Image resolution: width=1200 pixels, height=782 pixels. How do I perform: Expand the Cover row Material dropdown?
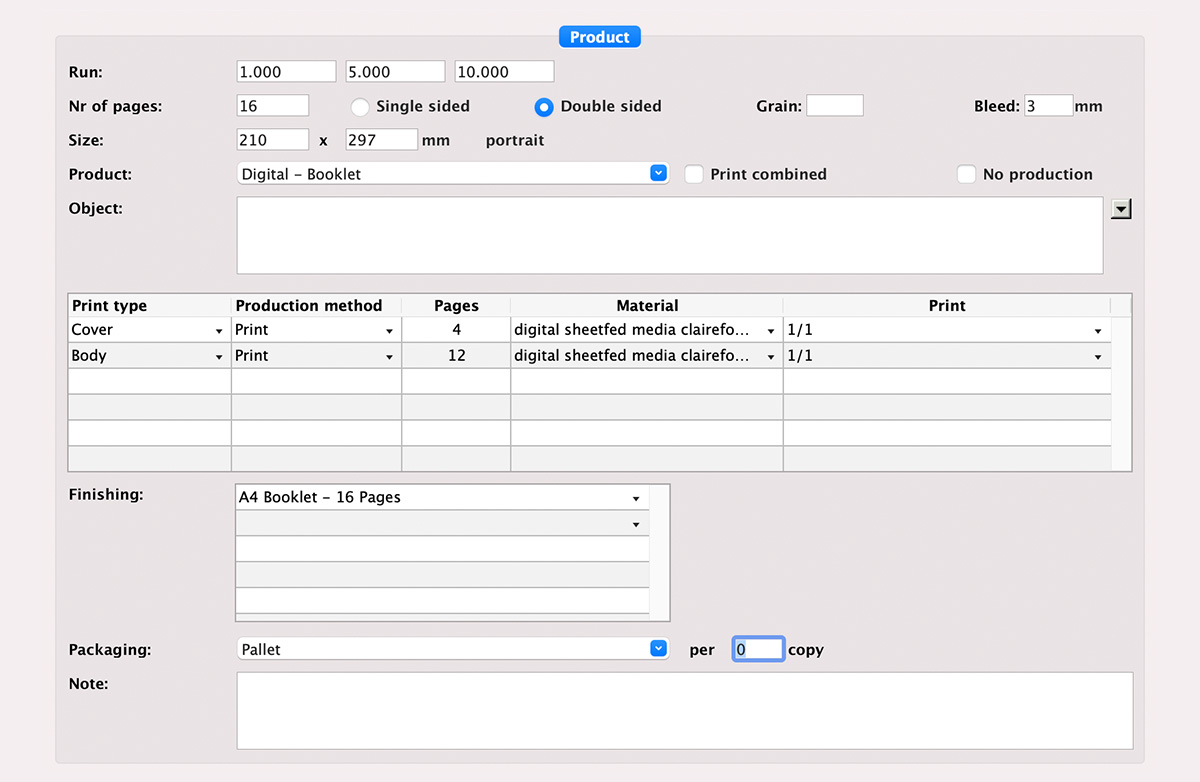click(770, 331)
